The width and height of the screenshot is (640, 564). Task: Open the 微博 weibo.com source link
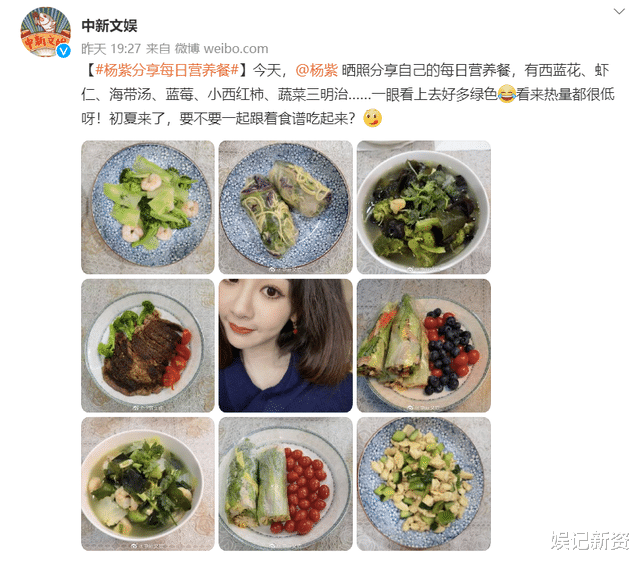pyautogui.click(x=222, y=49)
